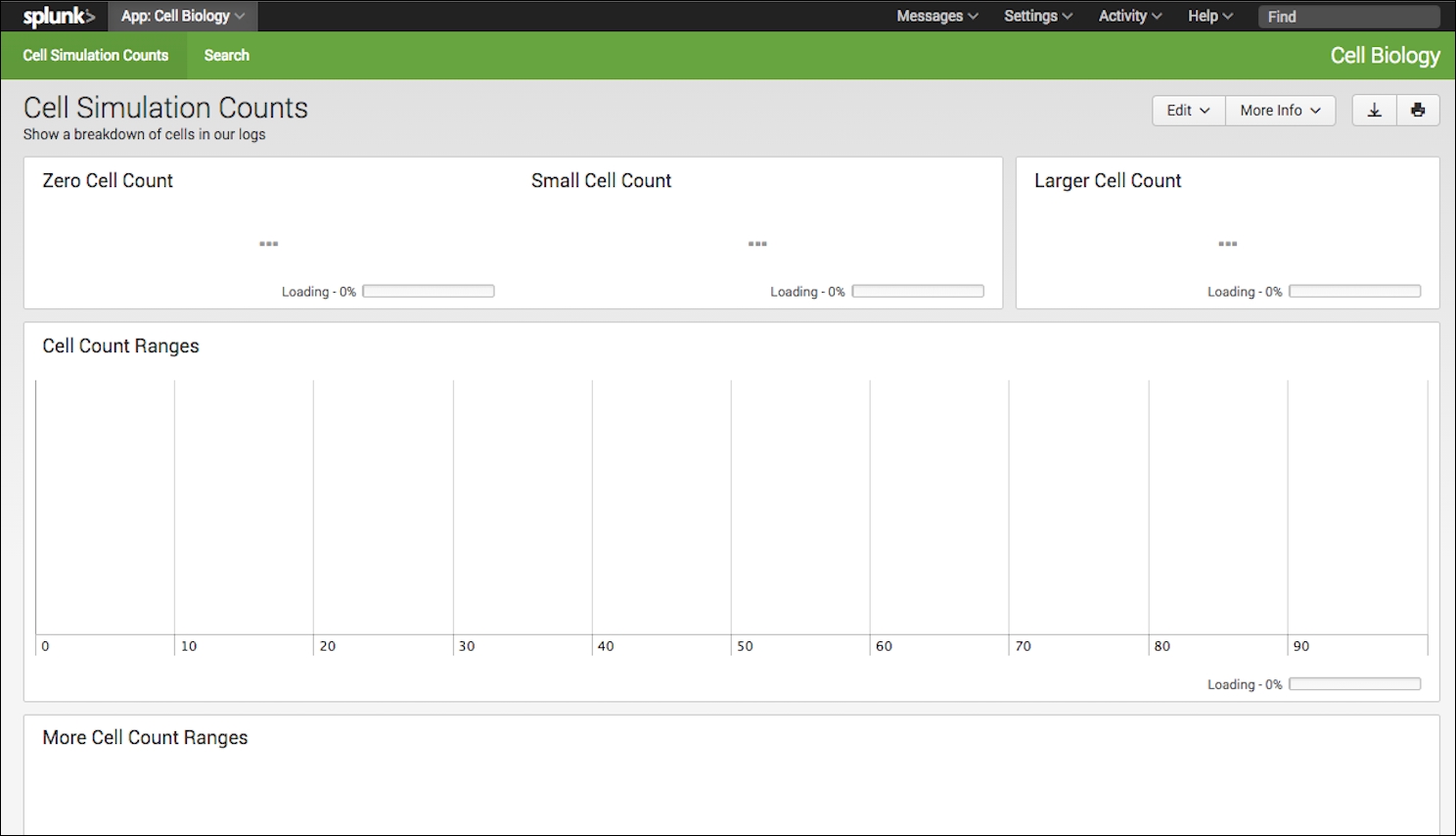Open the Settings menu
Viewport: 1456px width, 836px height.
tap(1037, 17)
